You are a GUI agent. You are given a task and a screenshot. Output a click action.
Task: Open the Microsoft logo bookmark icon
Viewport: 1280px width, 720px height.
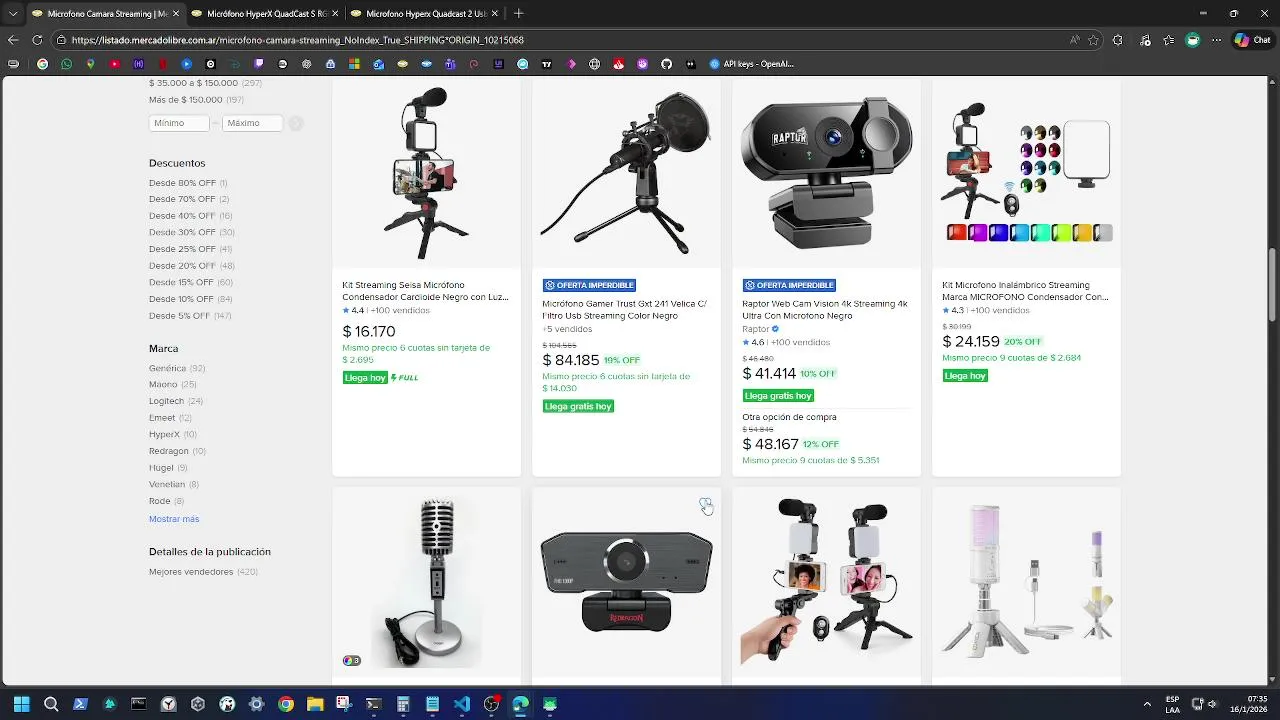point(354,64)
